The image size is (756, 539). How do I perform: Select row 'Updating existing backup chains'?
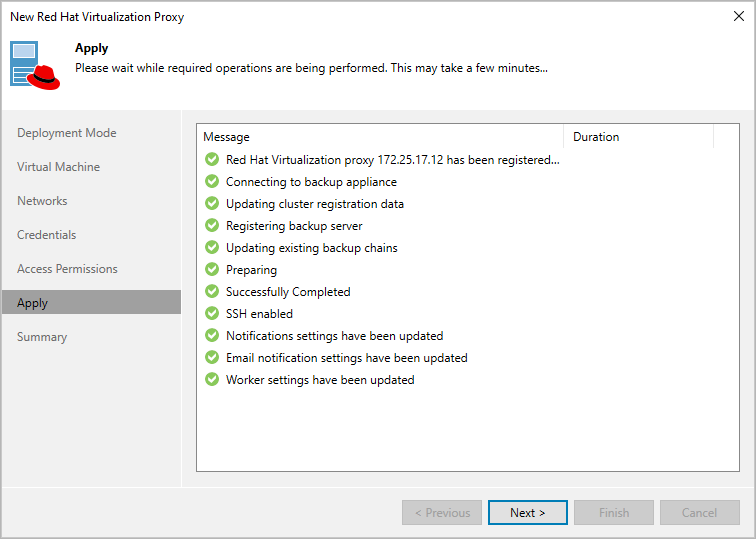click(x=468, y=247)
